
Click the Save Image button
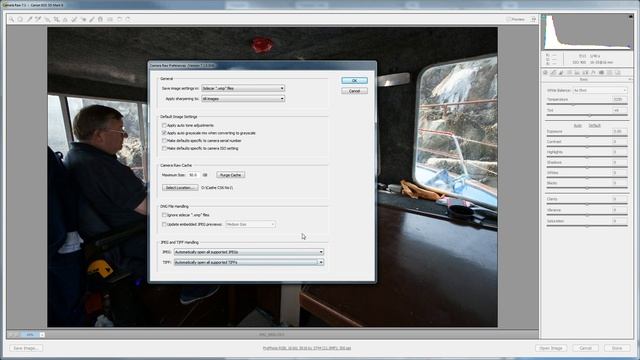26,348
